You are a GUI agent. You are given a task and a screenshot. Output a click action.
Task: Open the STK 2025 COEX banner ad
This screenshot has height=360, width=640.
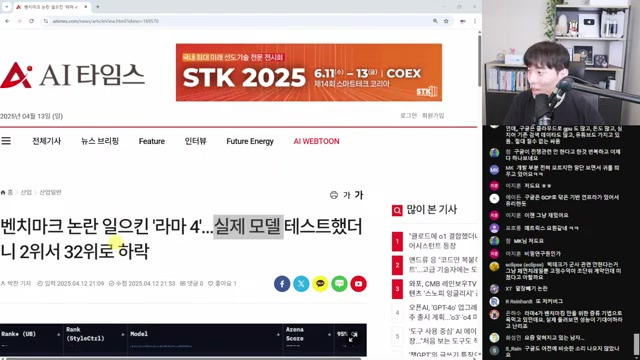[x=309, y=72]
